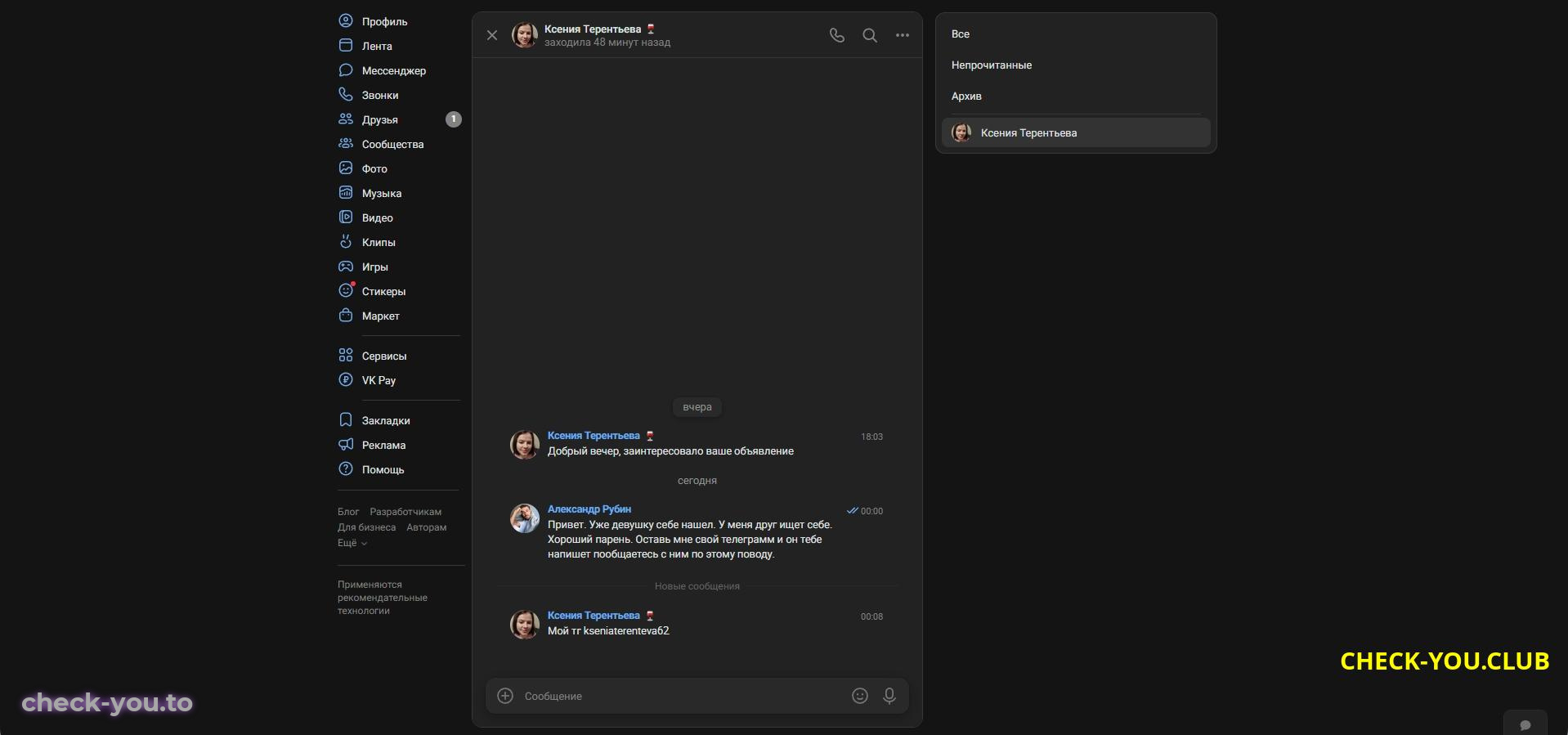Image resolution: width=1568 pixels, height=735 pixels.
Task: Open the Сервисы grid icon
Action: 346,355
